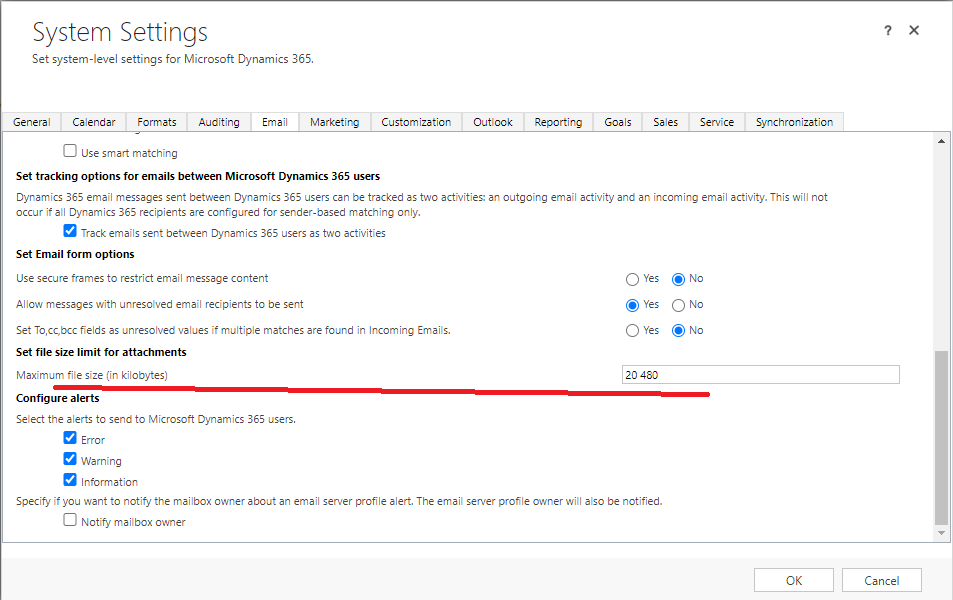Uncheck the Warning alert checkbox

70,458
